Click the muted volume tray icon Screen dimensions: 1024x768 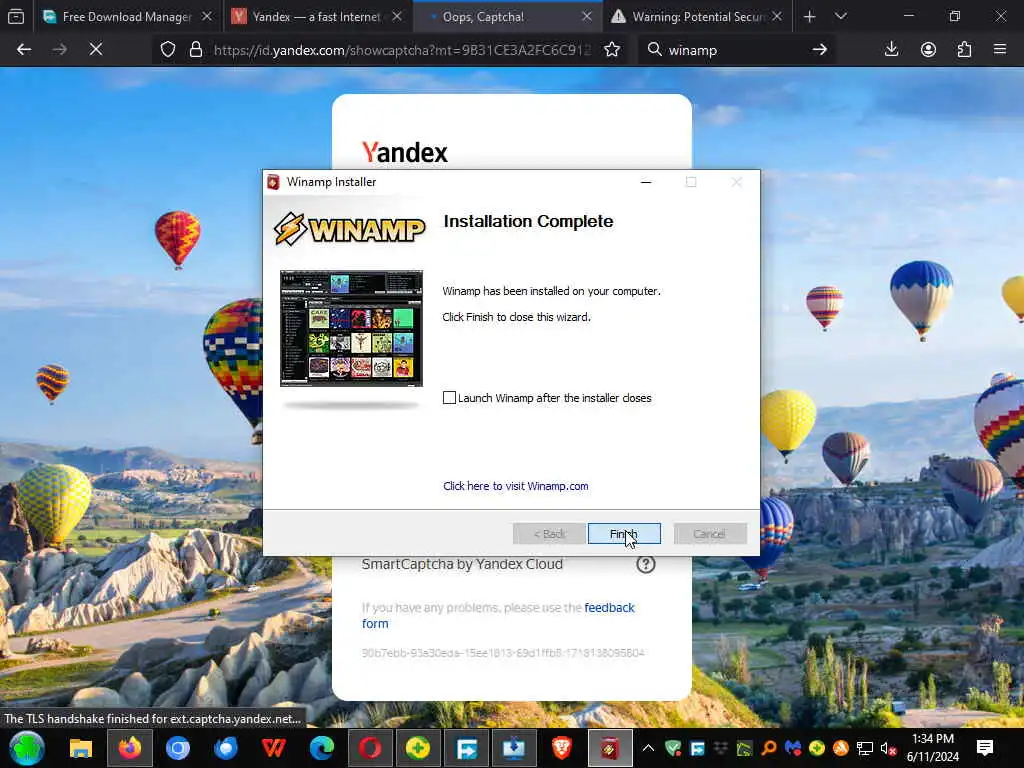point(888,748)
